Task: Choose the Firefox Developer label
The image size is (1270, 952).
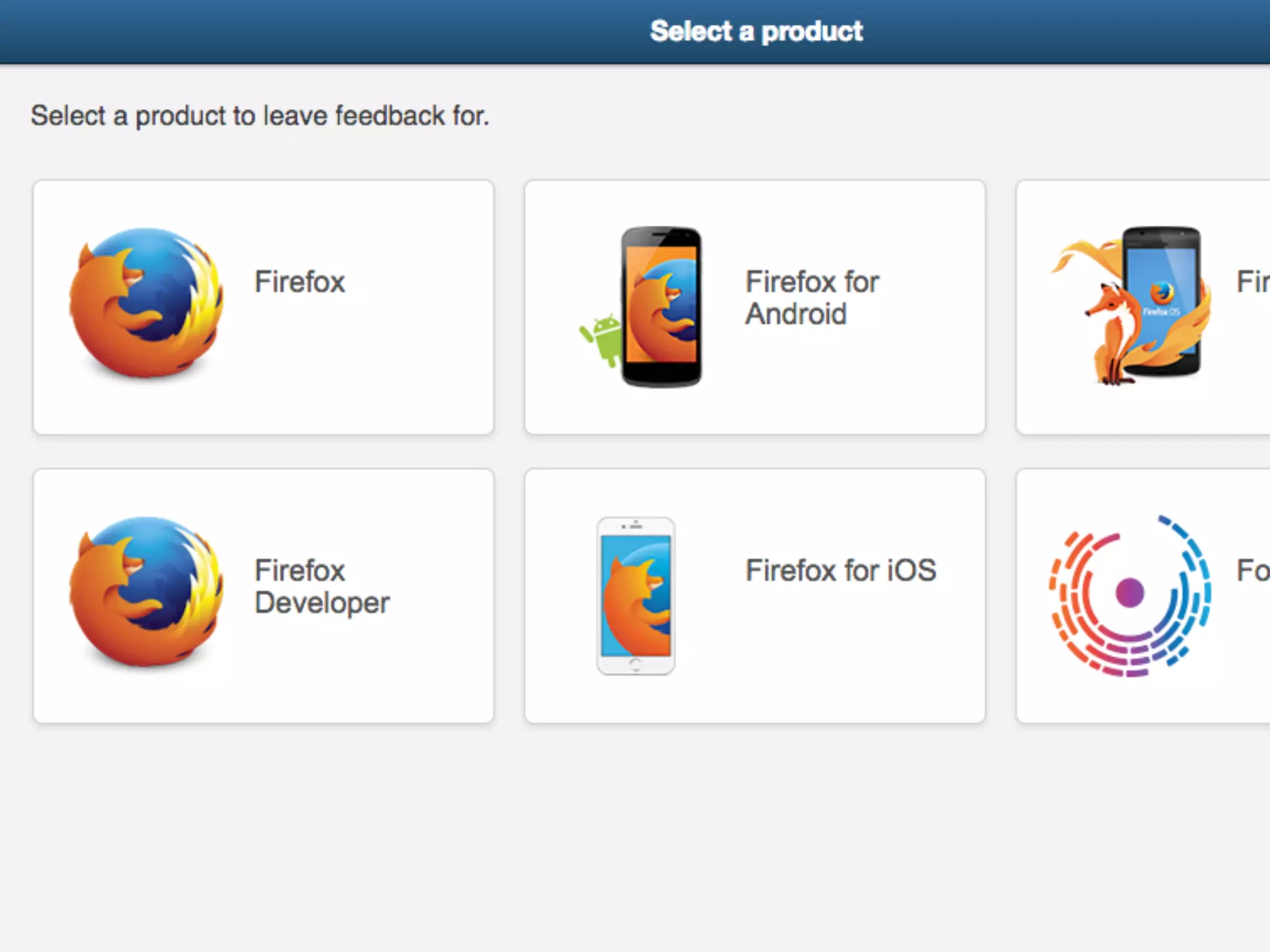Action: tap(322, 586)
